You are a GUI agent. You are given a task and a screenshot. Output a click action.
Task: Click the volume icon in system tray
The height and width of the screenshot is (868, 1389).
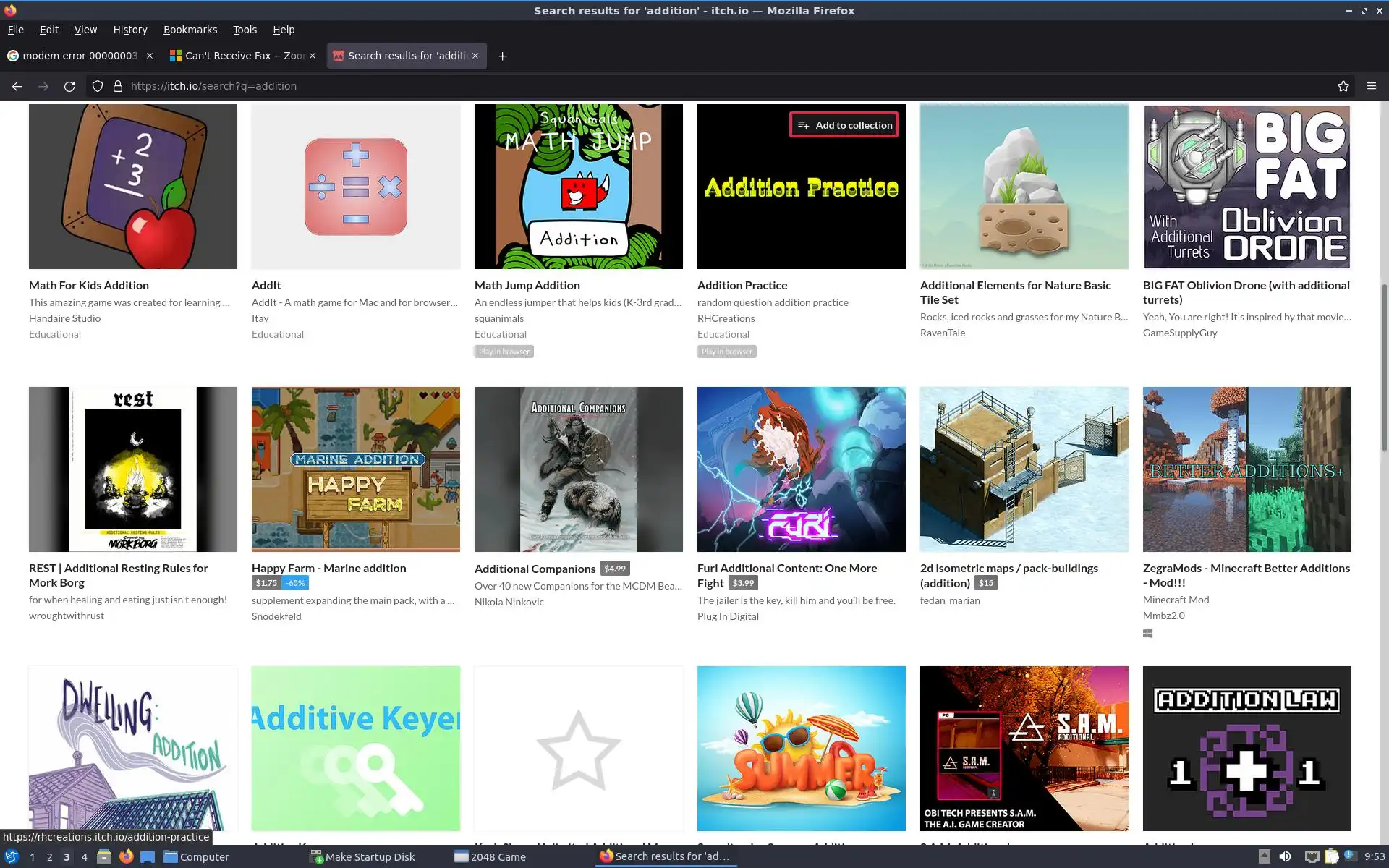click(x=1285, y=856)
